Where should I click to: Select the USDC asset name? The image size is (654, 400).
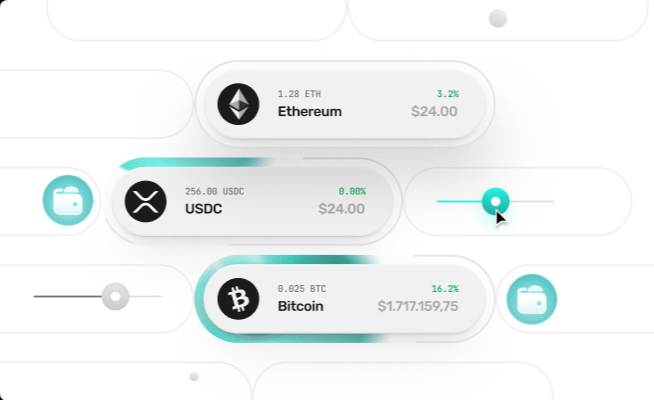(x=203, y=210)
